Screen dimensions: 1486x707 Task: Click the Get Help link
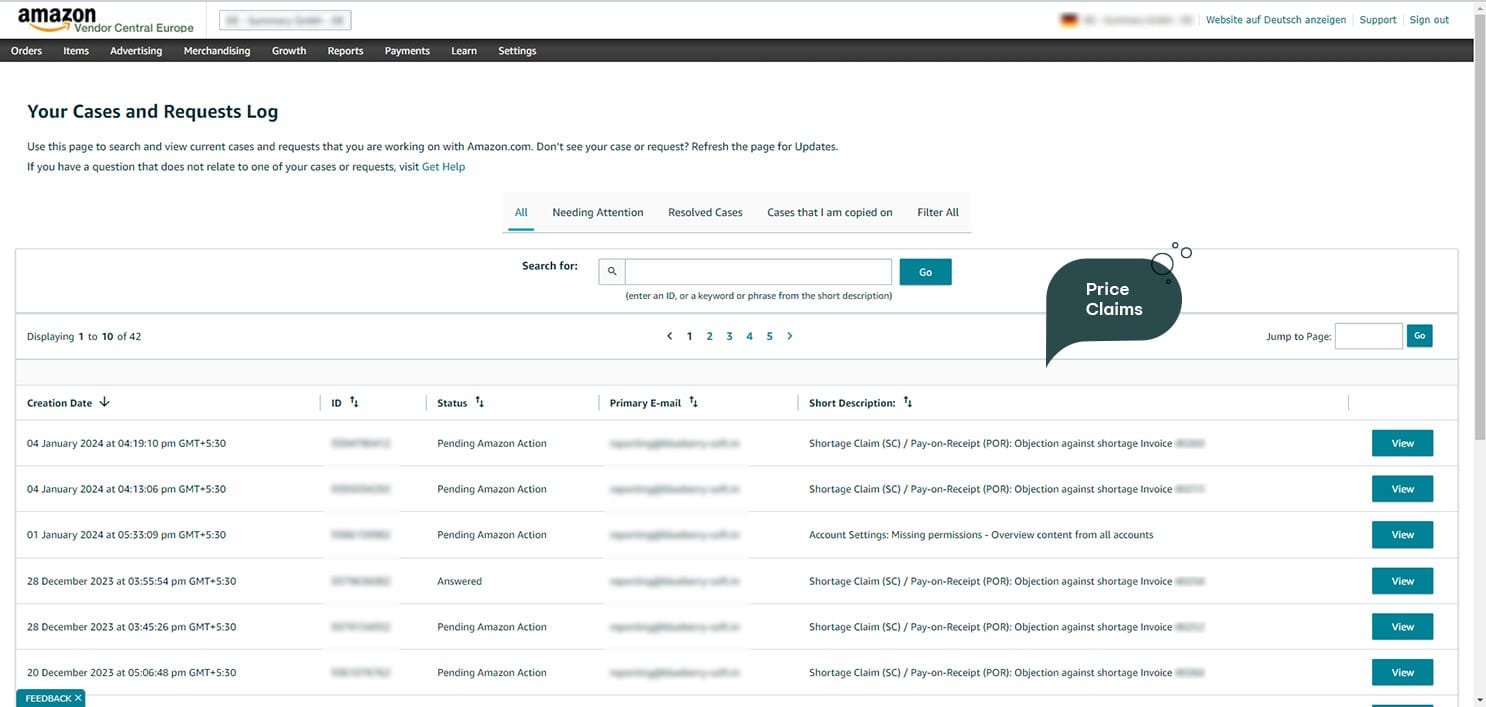pyautogui.click(x=443, y=167)
